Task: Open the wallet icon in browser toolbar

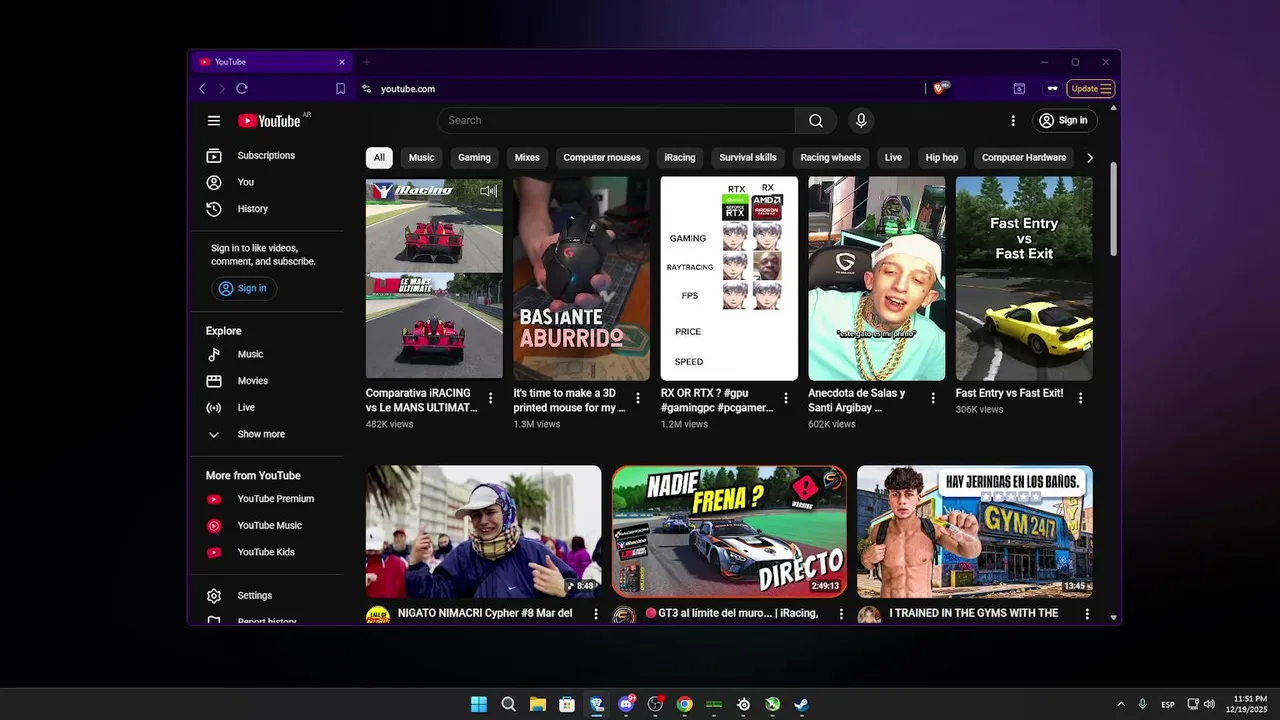Action: [x=1019, y=89]
